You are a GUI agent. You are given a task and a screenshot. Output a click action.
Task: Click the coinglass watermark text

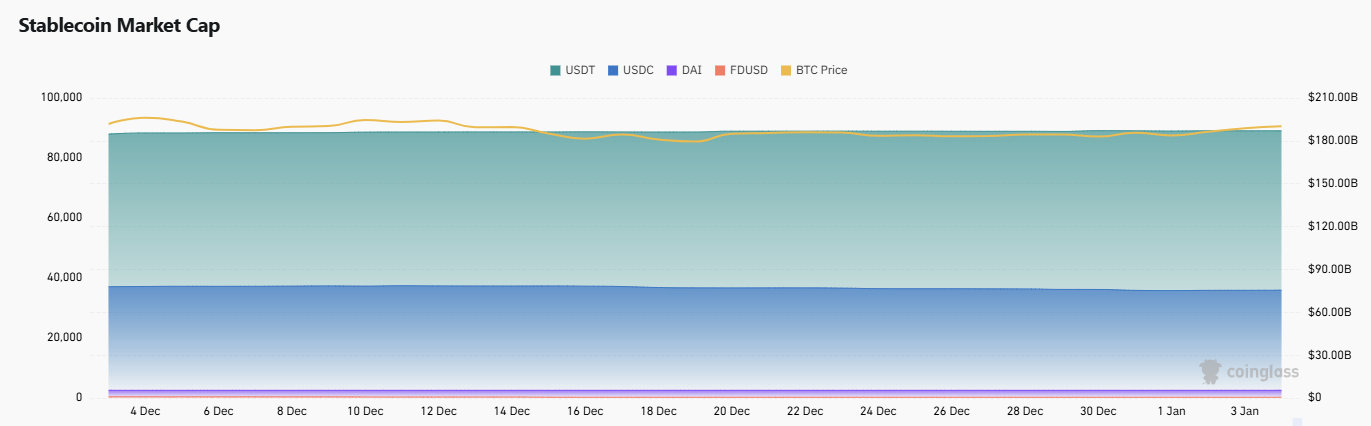click(1263, 372)
